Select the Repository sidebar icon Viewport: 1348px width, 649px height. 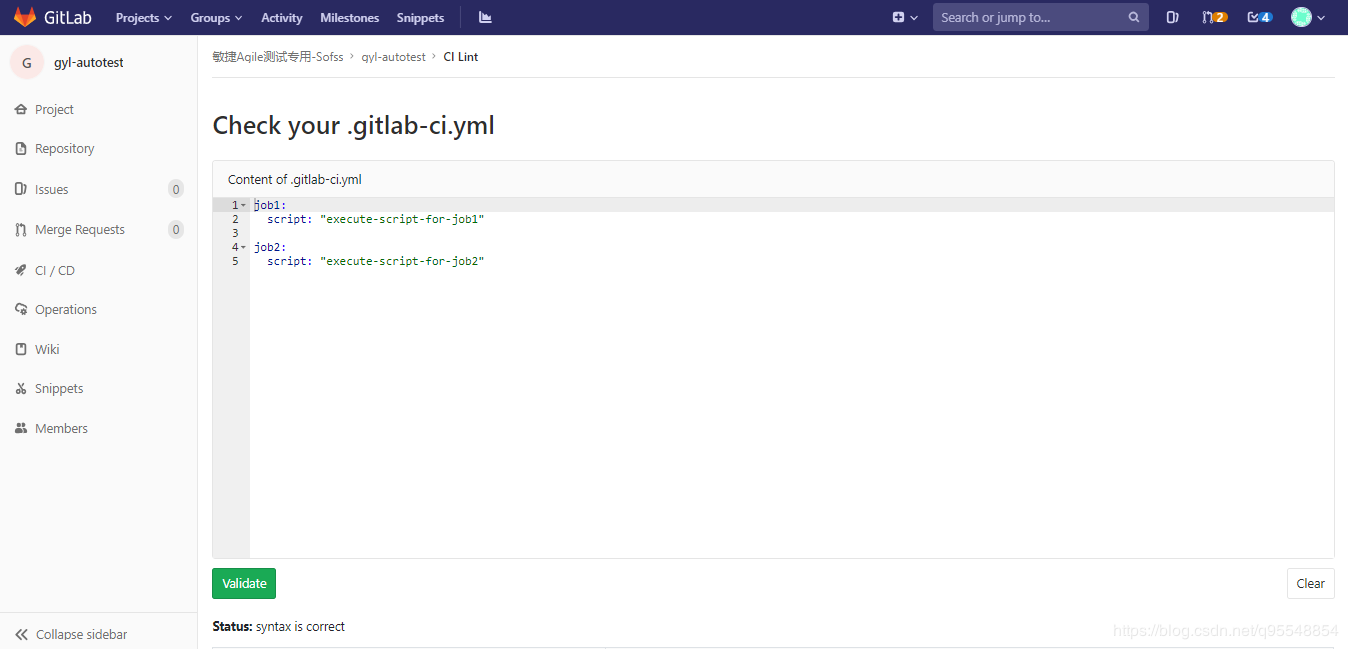63,148
